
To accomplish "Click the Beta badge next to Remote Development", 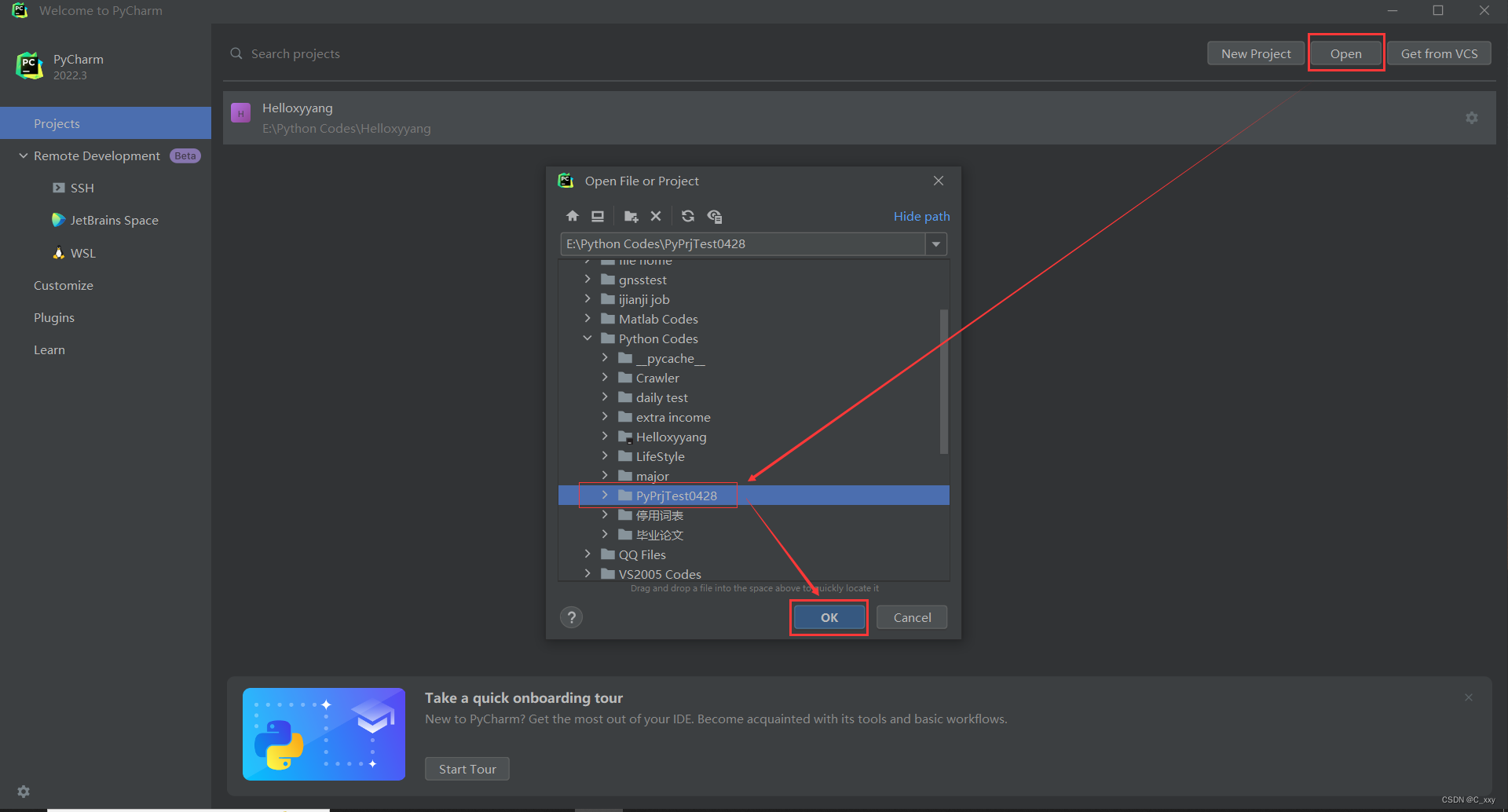I will click(x=185, y=155).
